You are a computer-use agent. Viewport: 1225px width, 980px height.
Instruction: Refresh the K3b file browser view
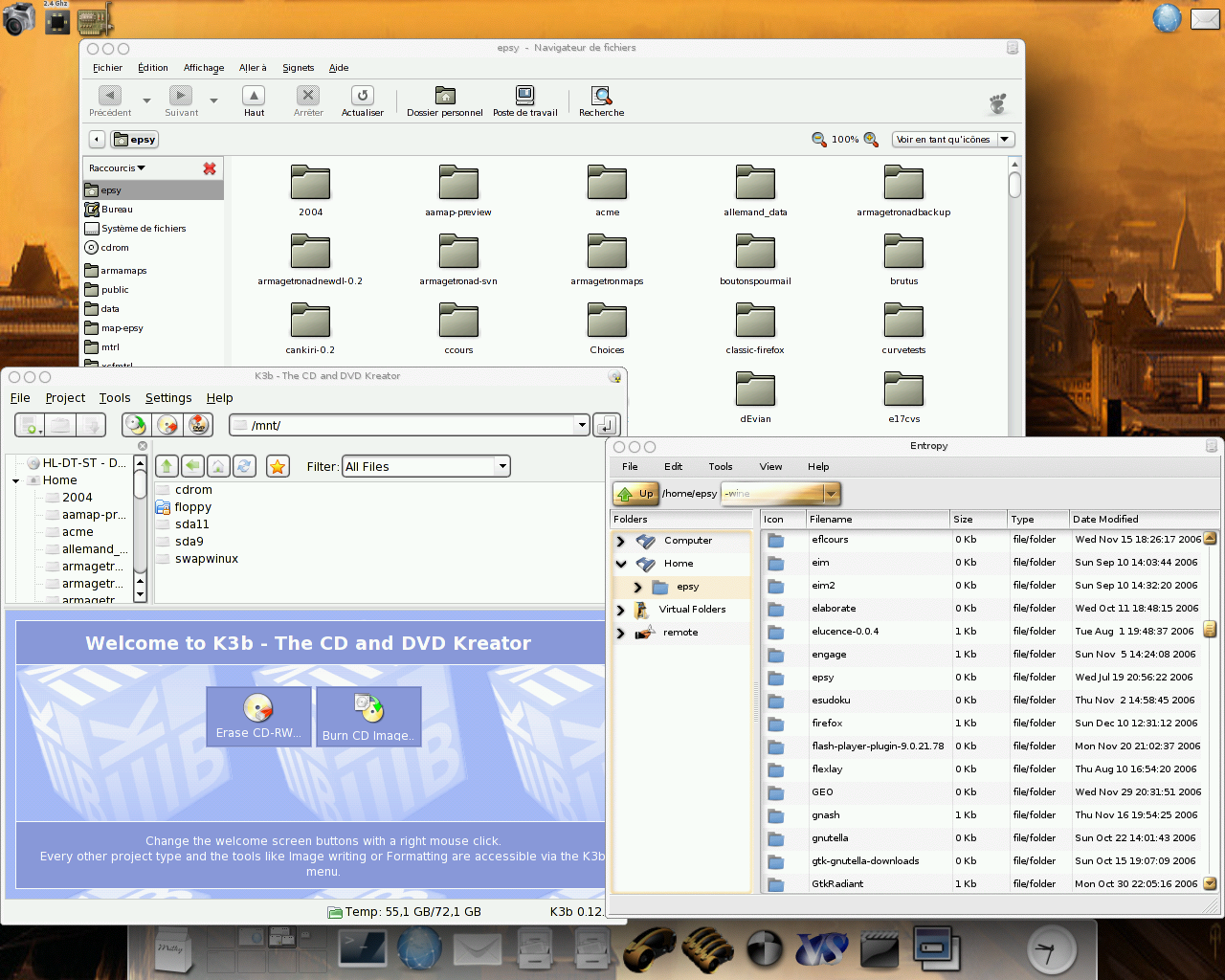tap(244, 466)
